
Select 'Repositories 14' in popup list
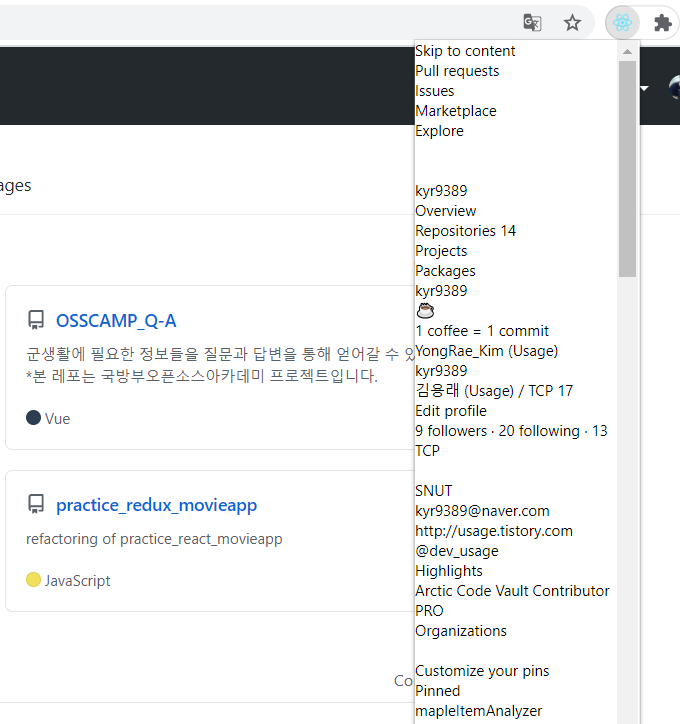(465, 231)
